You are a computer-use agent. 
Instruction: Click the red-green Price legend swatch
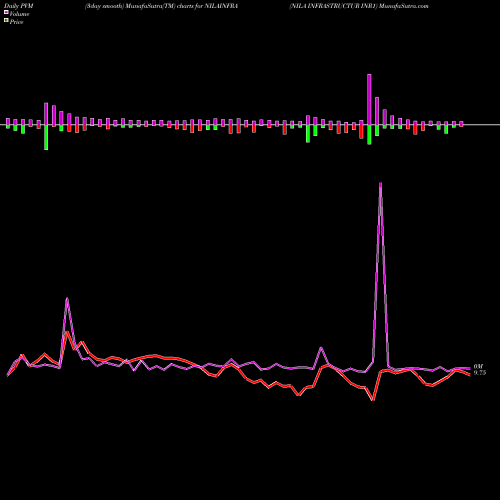point(6,21)
